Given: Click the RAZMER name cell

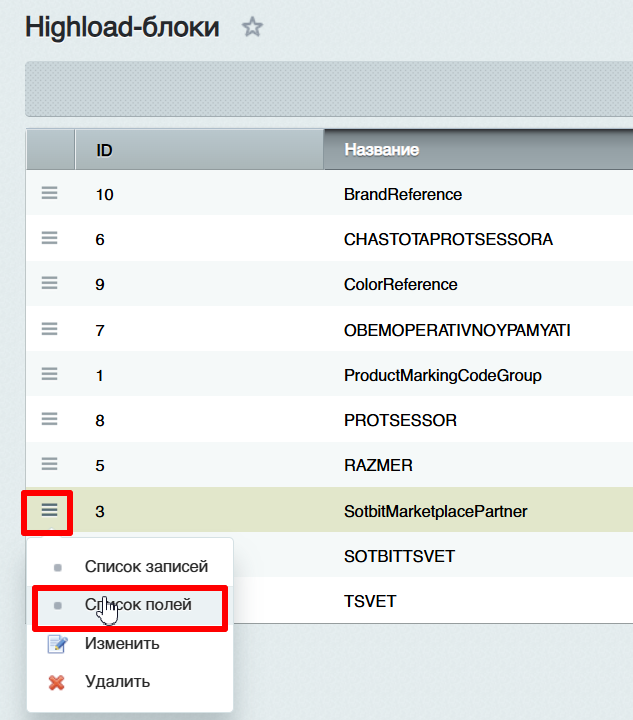Looking at the screenshot, I should pyautogui.click(x=378, y=465).
